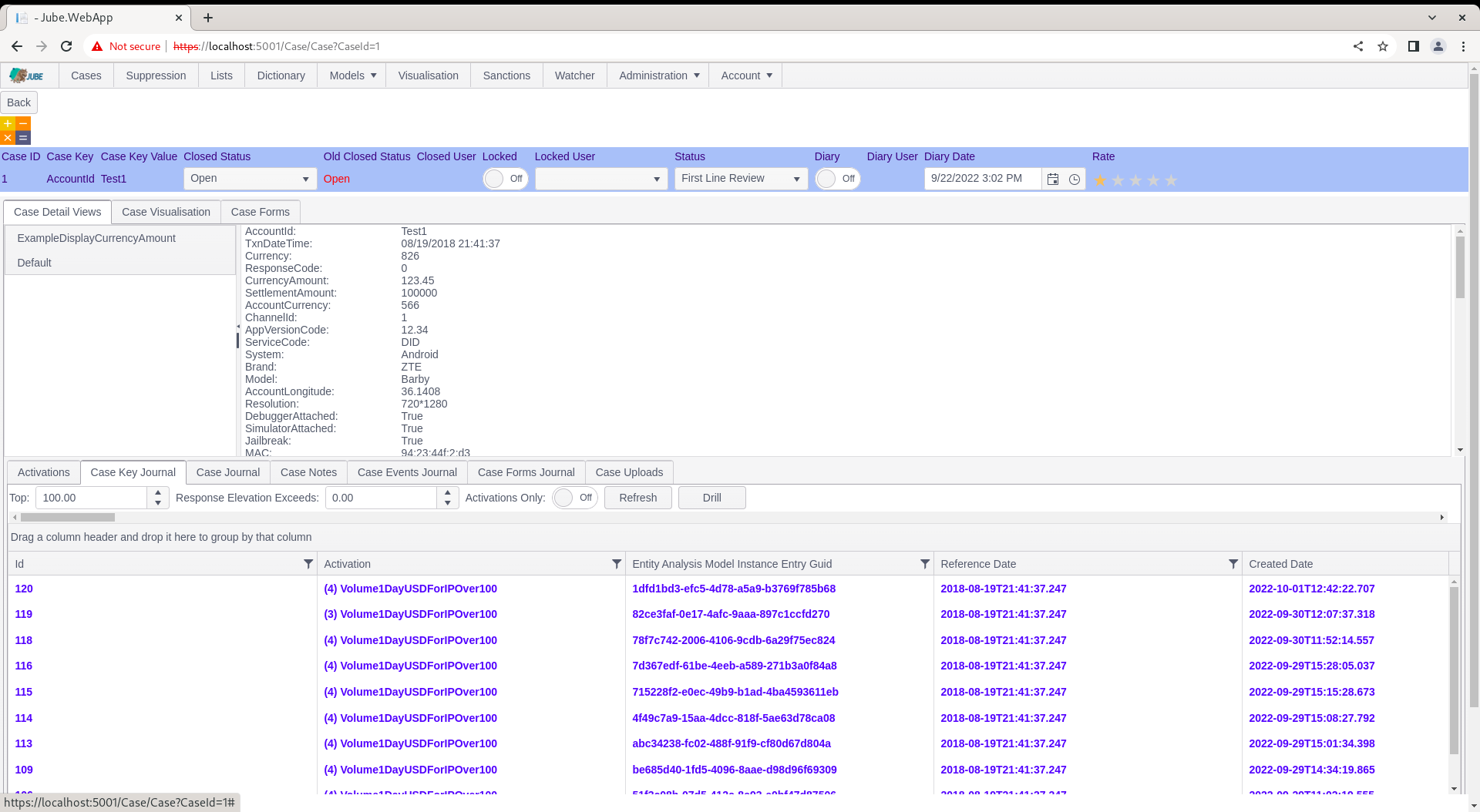Set the rating to two stars
Screen dimensions: 1480x812
(x=1118, y=180)
